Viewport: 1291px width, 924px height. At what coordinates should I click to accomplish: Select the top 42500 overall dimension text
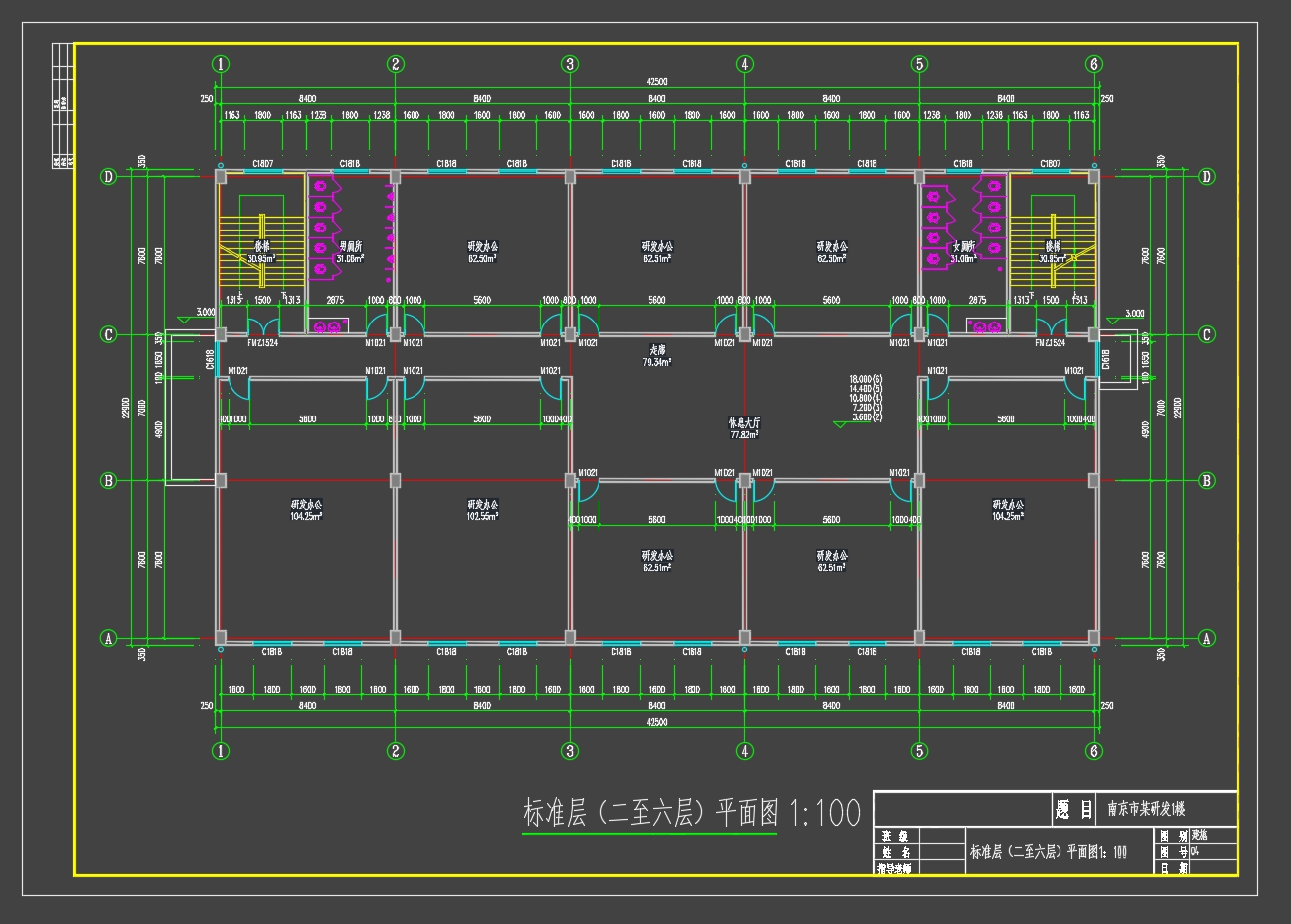[657, 82]
